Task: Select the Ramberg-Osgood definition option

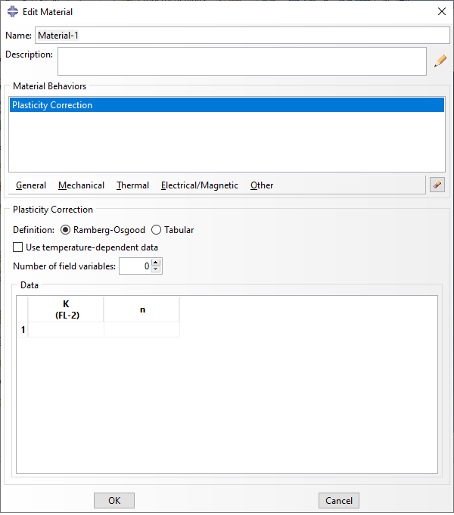Action: 65,230
